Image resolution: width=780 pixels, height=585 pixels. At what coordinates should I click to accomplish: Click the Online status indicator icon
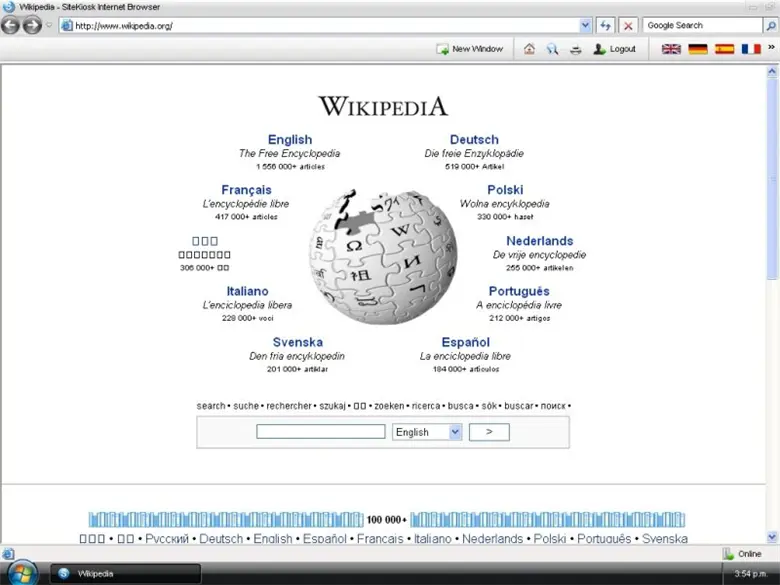pyautogui.click(x=728, y=554)
